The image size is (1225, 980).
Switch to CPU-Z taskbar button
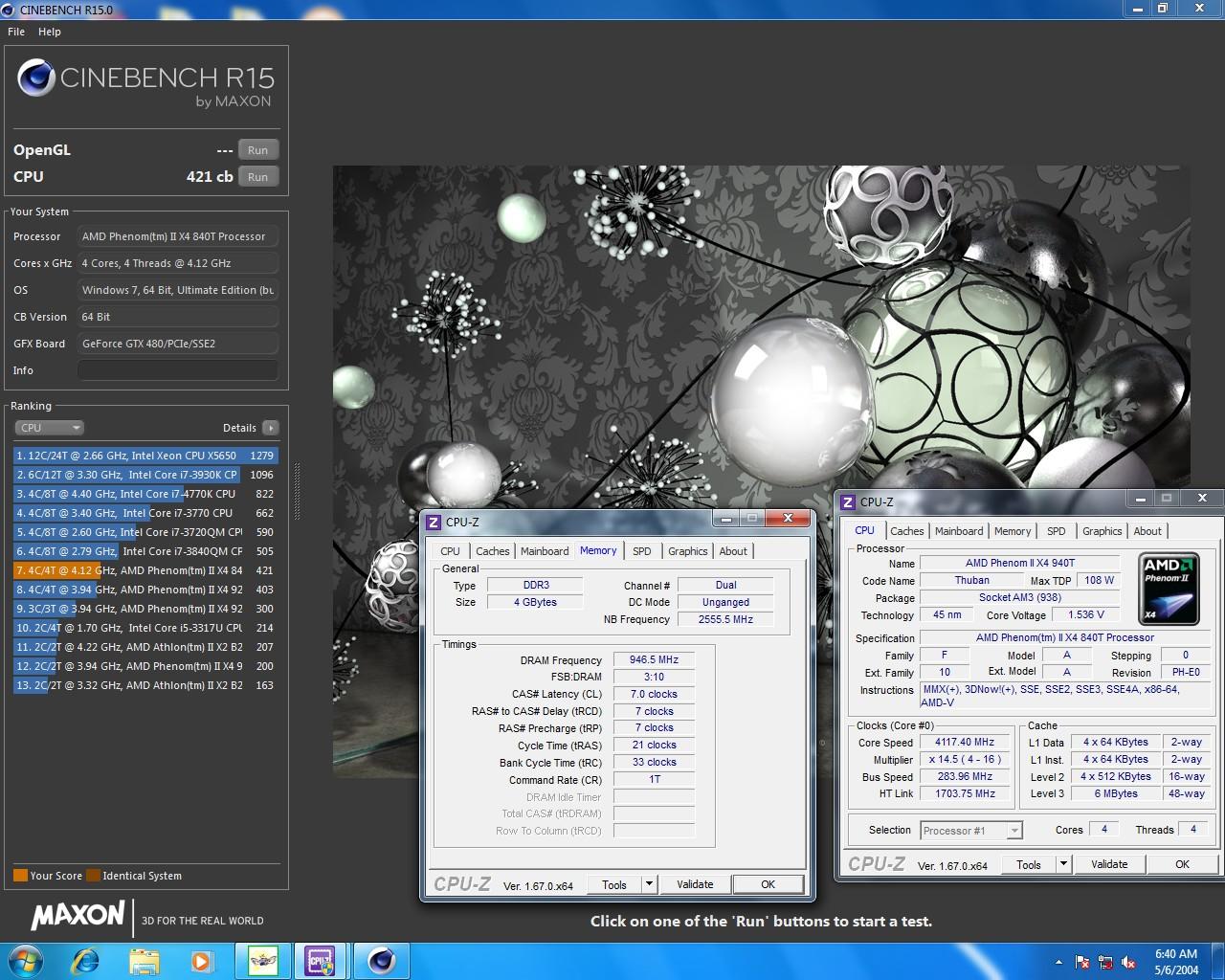pos(320,960)
